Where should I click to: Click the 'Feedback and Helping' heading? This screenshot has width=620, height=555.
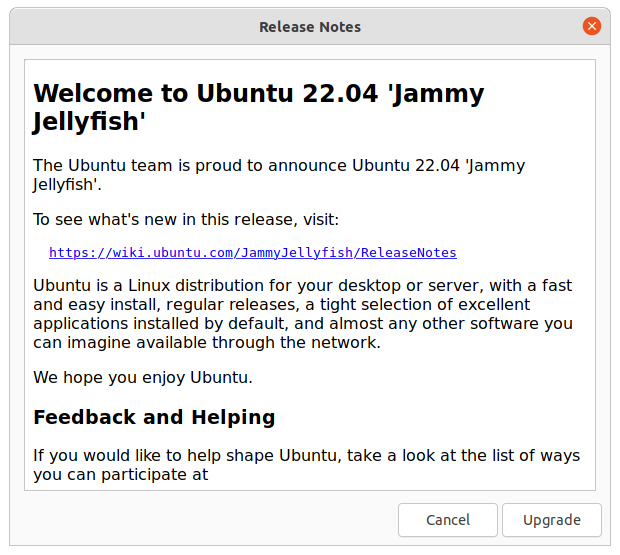click(x=154, y=417)
